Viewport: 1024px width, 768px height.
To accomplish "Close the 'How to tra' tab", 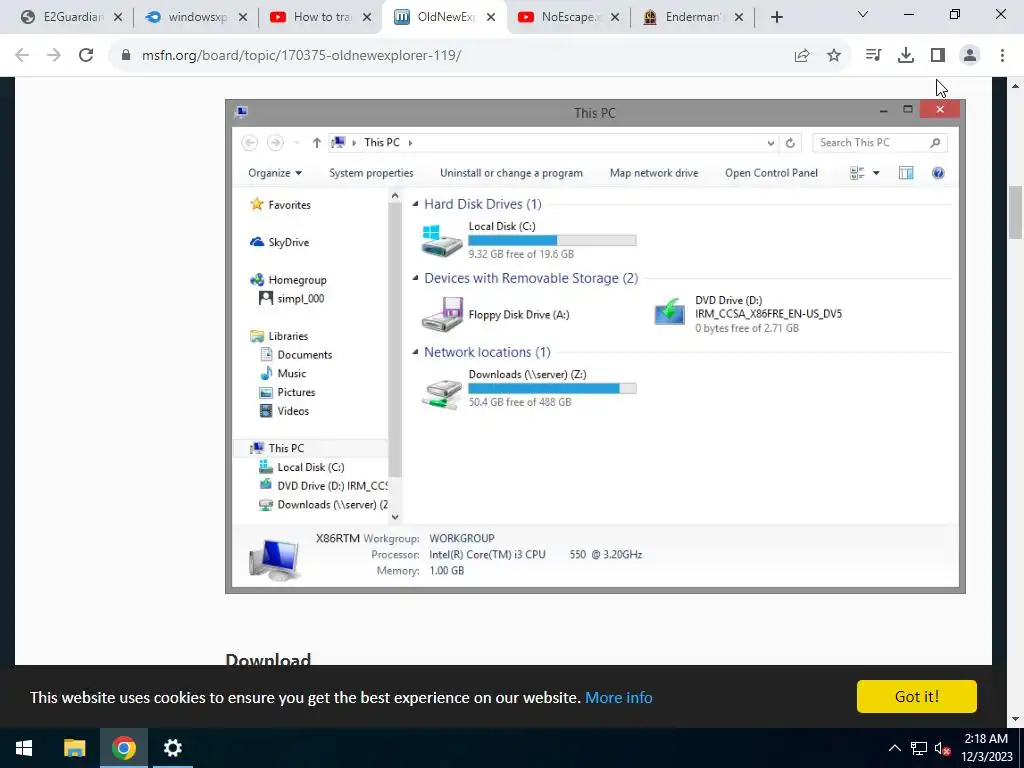I will (367, 18).
